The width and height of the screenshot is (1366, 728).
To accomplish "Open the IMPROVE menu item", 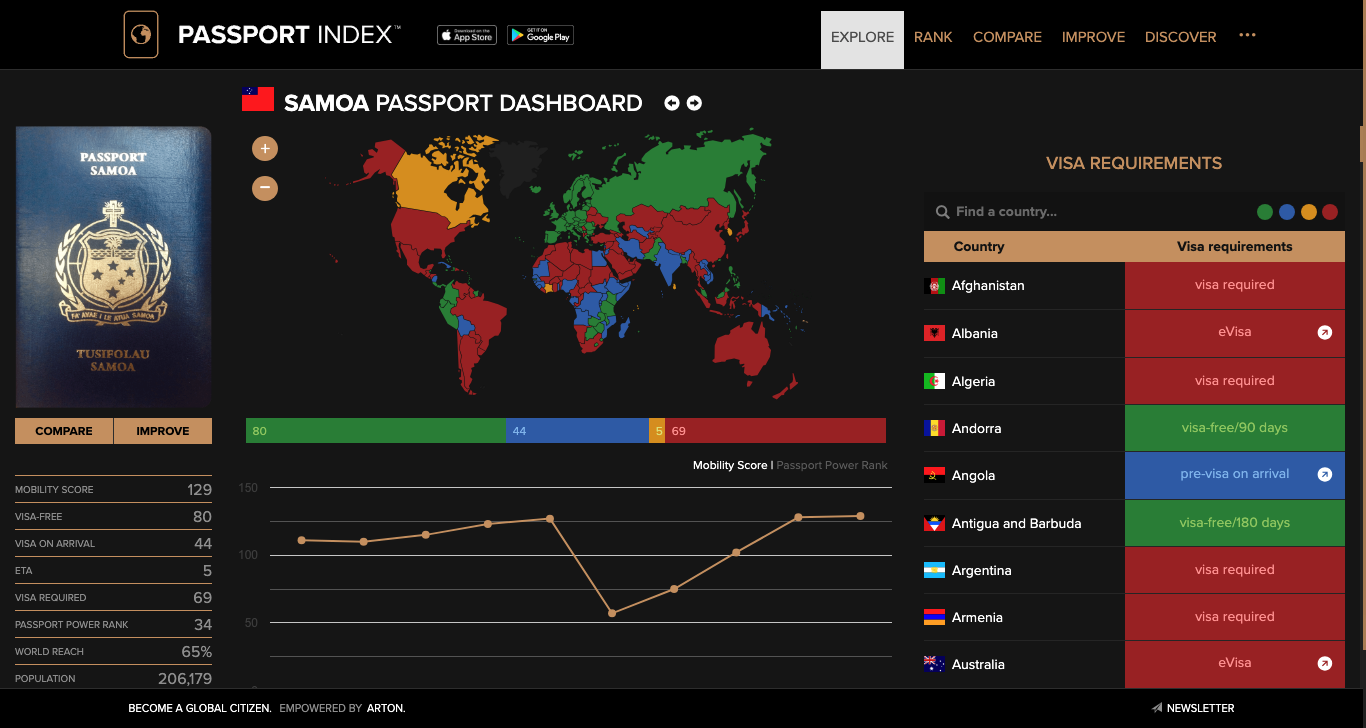I will point(1093,37).
